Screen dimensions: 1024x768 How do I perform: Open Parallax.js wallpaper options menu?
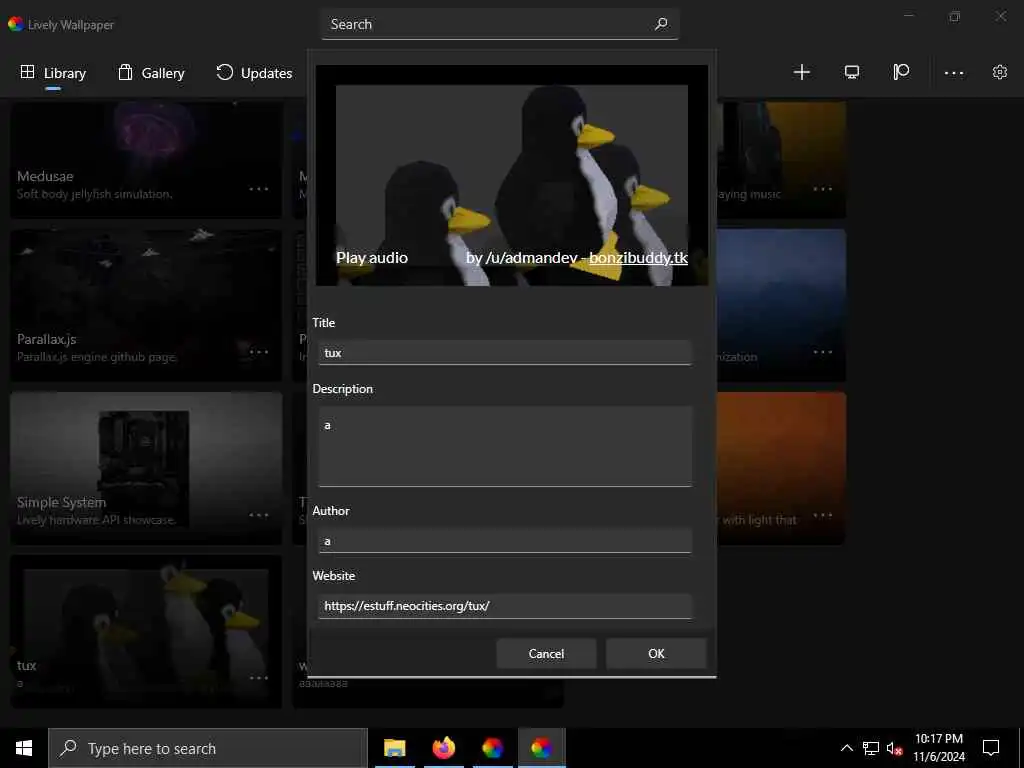point(259,352)
